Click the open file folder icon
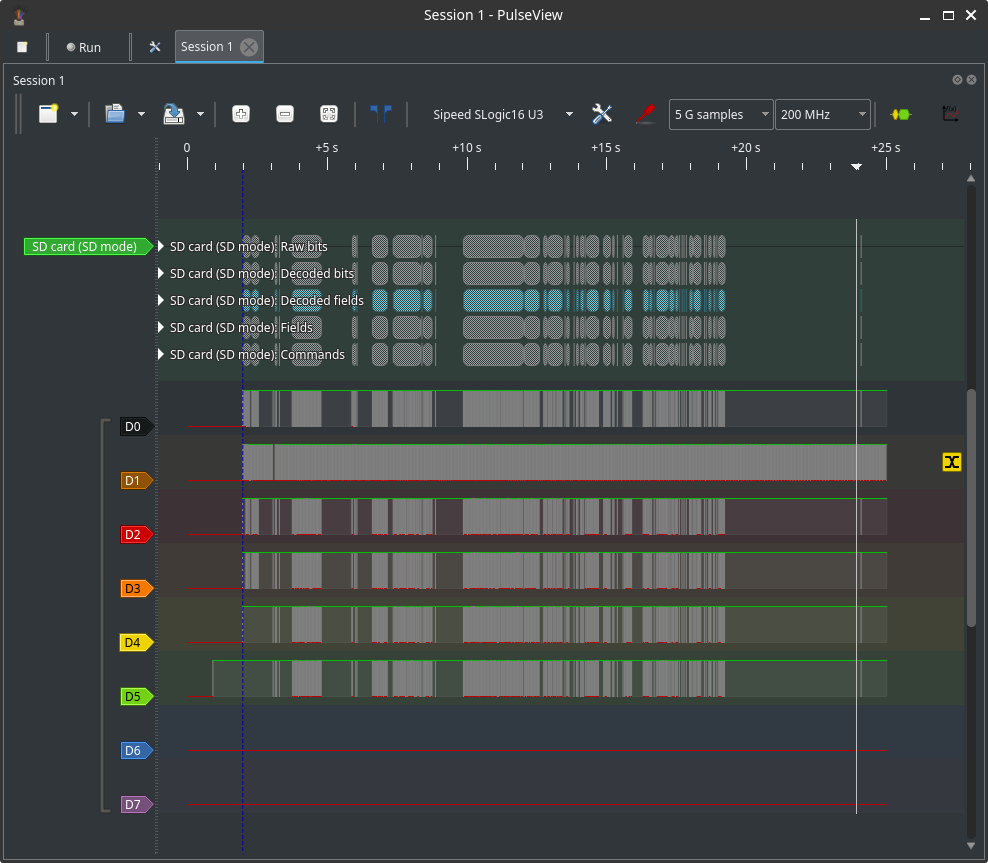The image size is (988, 863). 115,114
